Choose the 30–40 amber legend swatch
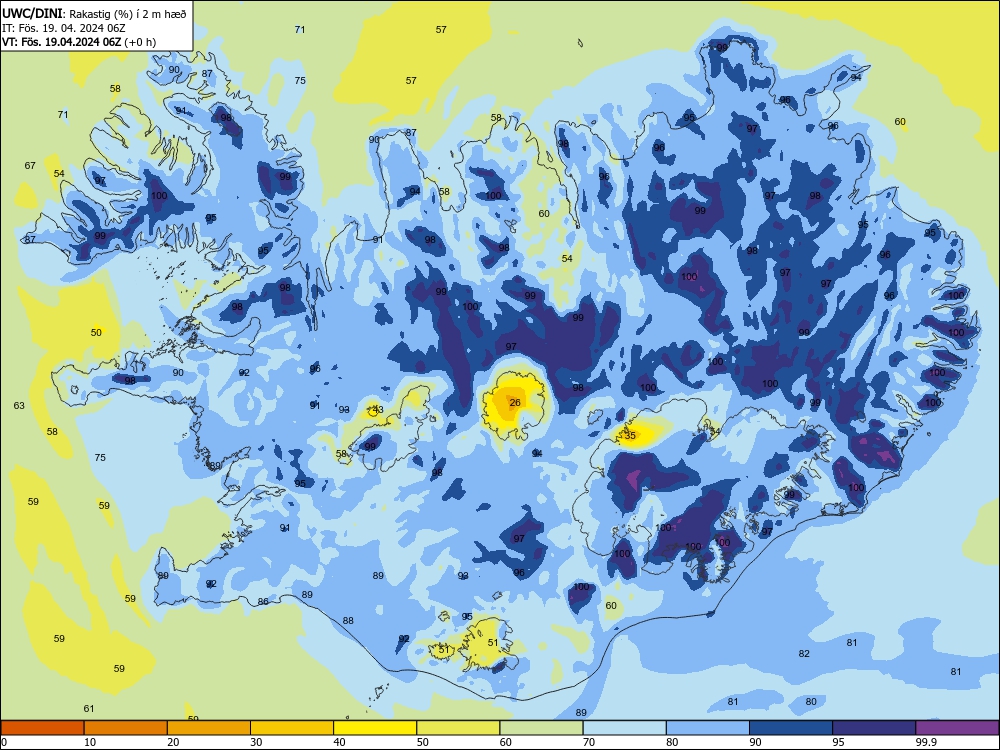Image resolution: width=1000 pixels, height=750 pixels. pyautogui.click(x=292, y=728)
